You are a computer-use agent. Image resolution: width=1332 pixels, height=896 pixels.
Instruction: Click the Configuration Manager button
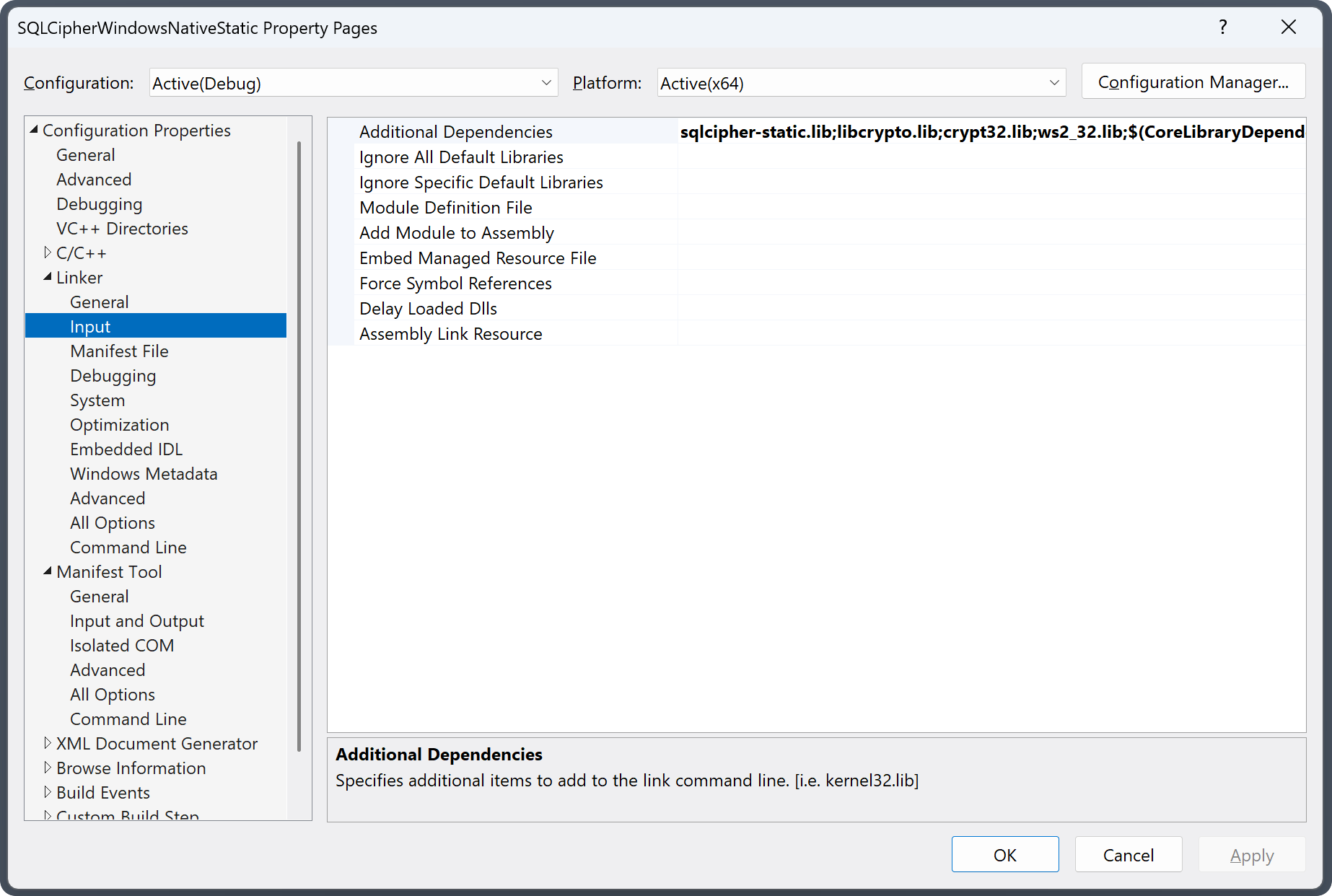1193,82
